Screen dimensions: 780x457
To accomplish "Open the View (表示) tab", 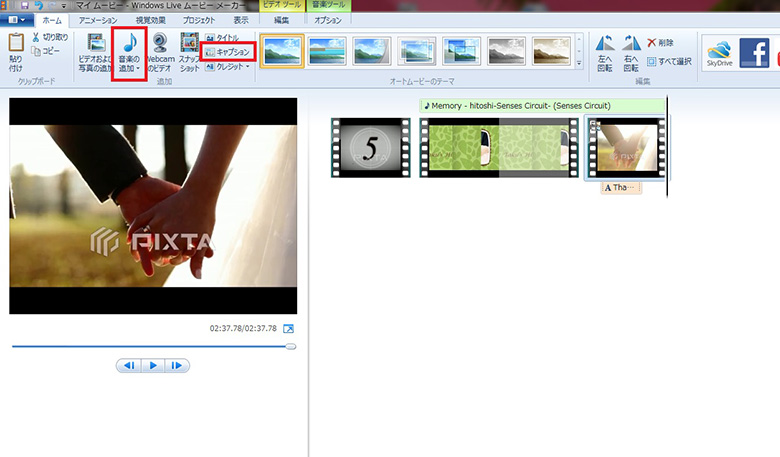I will click(x=241, y=20).
